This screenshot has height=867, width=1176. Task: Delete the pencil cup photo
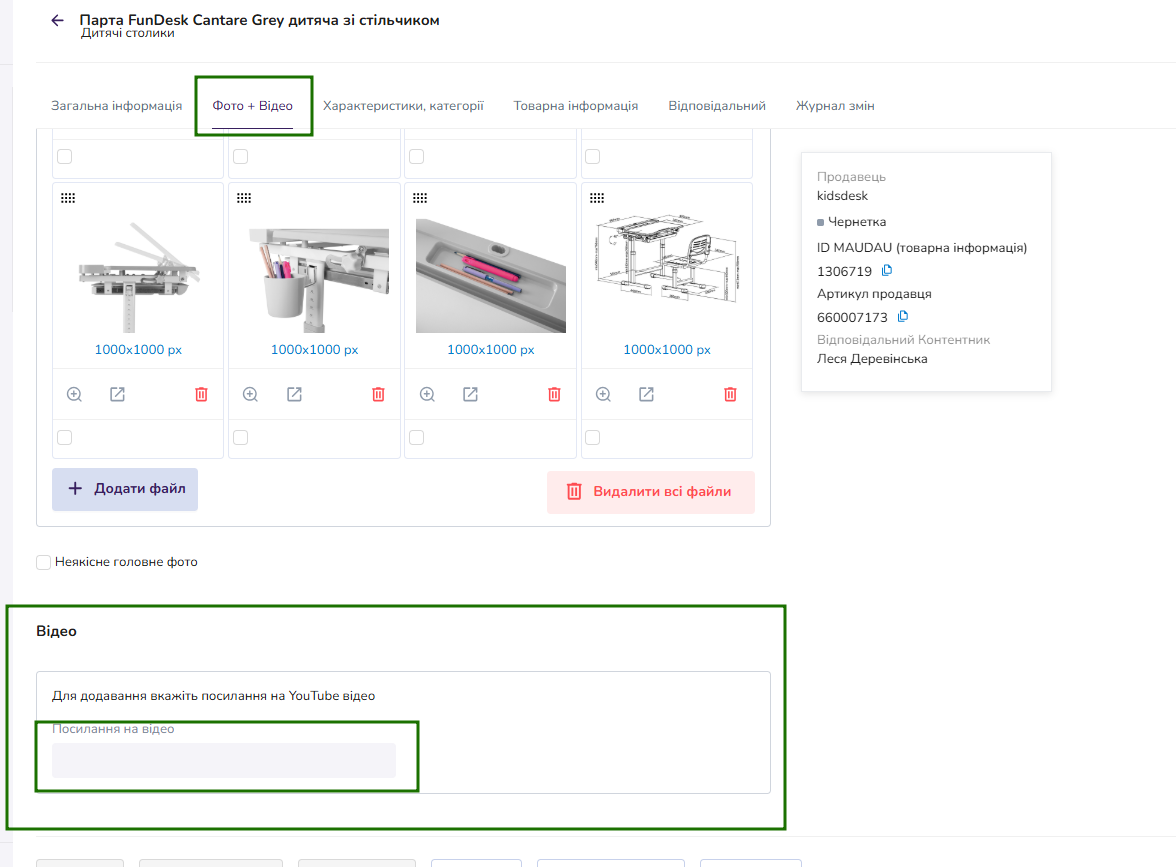[378, 394]
